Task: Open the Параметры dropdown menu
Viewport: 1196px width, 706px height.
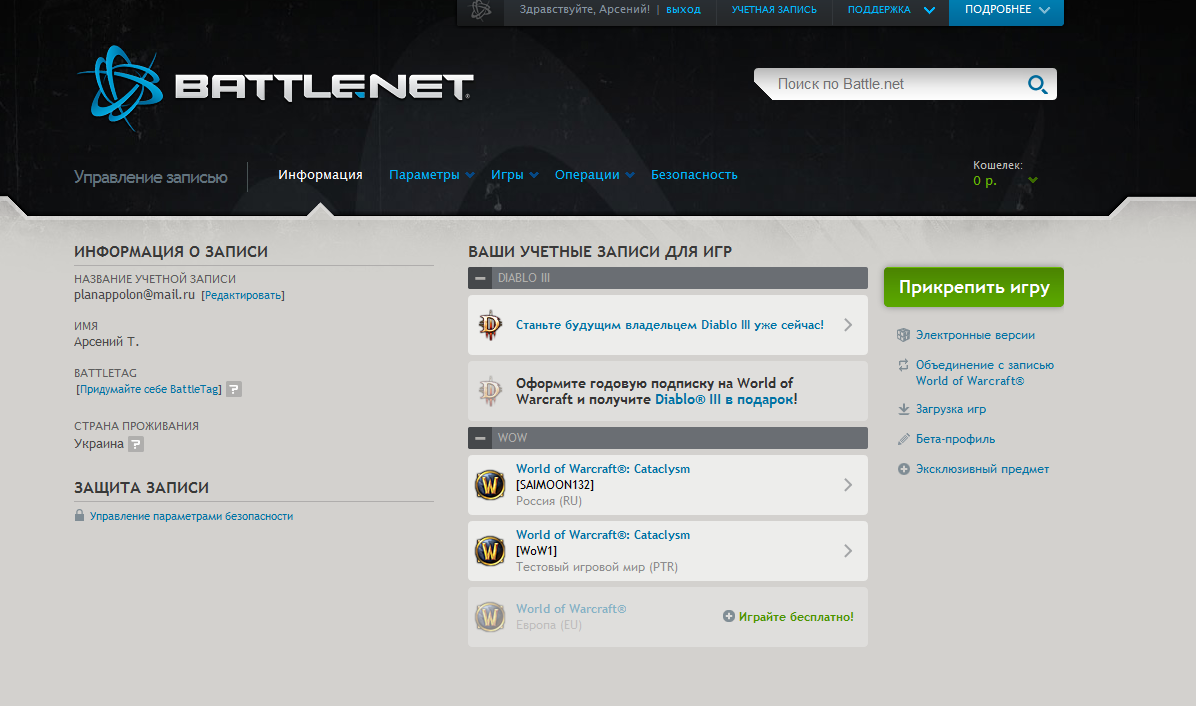Action: (x=432, y=175)
